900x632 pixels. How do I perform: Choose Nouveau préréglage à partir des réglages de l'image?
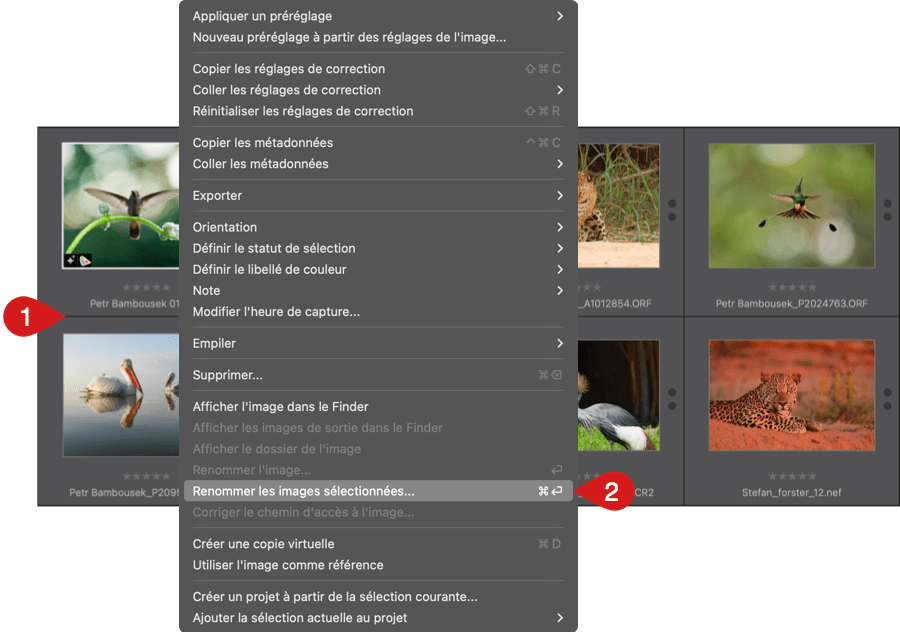[378, 37]
